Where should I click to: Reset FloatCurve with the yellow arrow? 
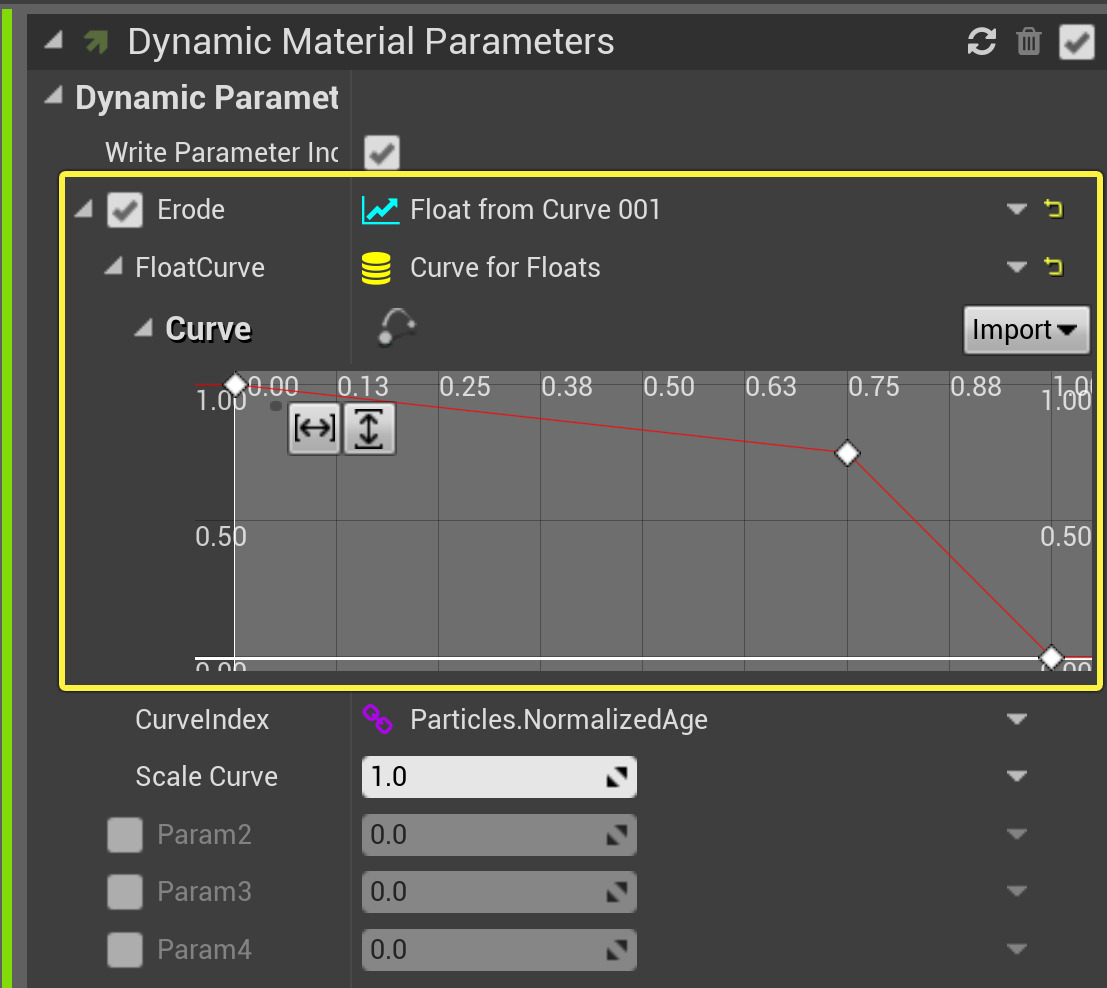coord(1053,267)
